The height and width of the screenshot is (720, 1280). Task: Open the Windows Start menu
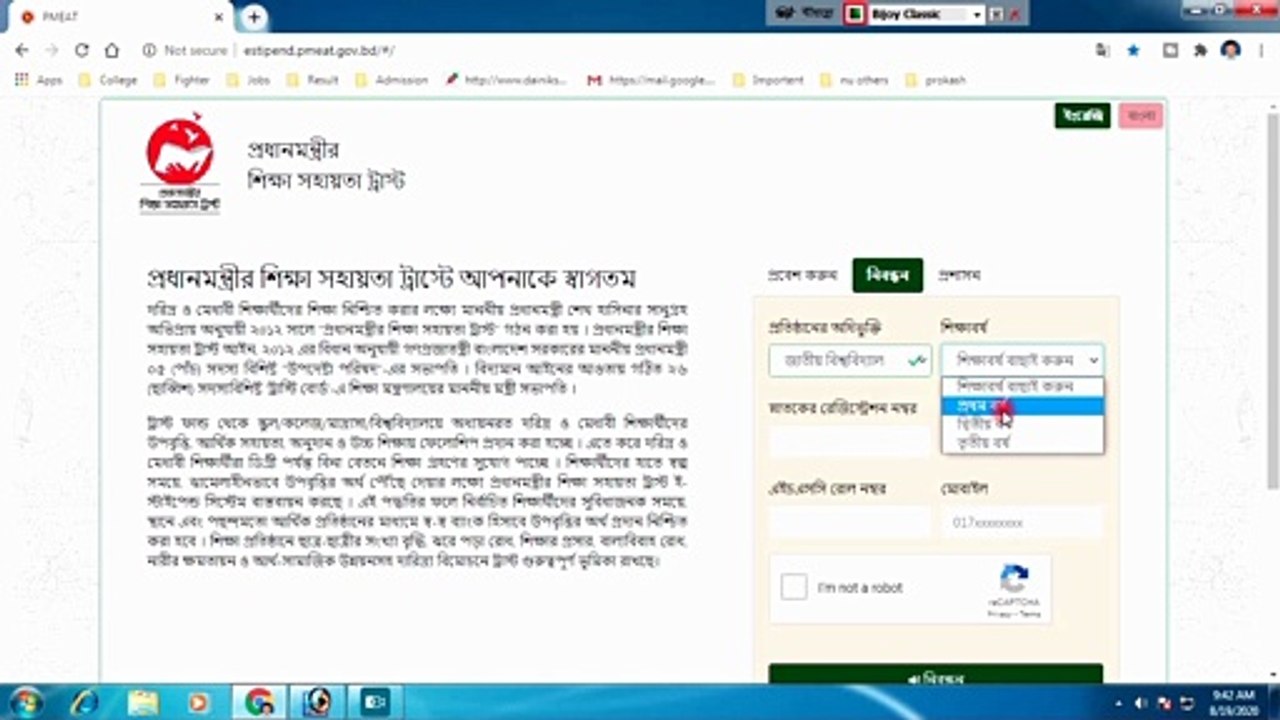coord(25,701)
